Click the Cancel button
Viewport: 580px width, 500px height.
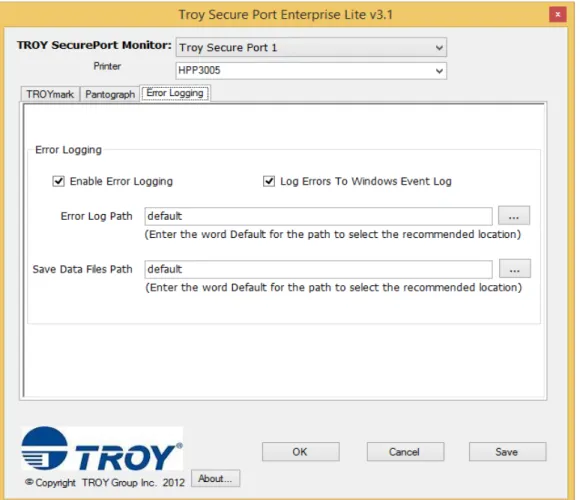coord(405,452)
